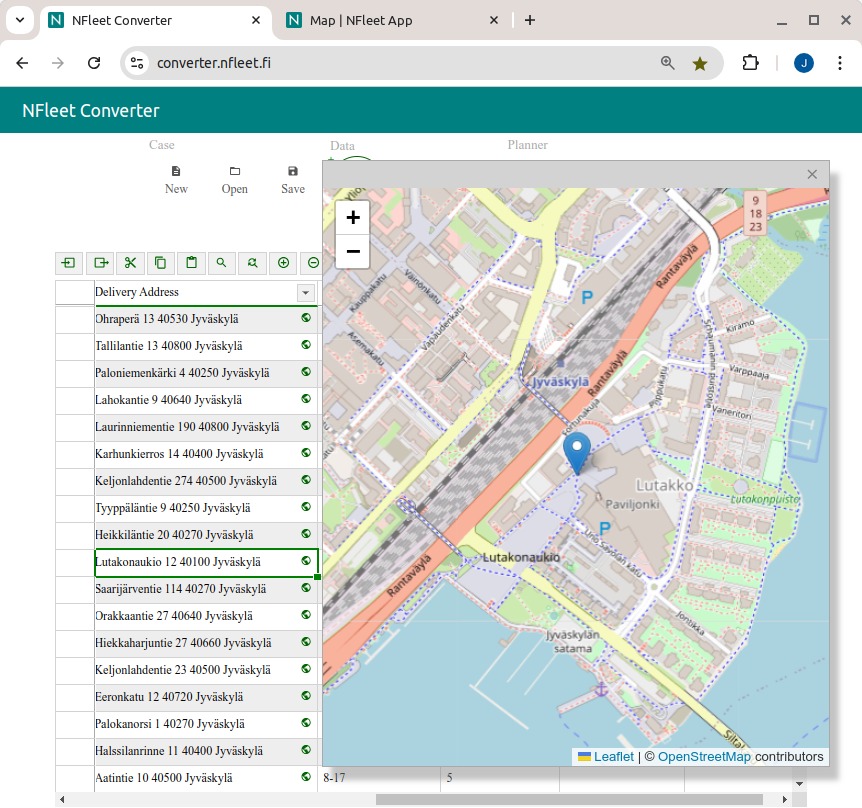Open a new browser tab
Screen dimensions: 862x808
click(x=529, y=20)
